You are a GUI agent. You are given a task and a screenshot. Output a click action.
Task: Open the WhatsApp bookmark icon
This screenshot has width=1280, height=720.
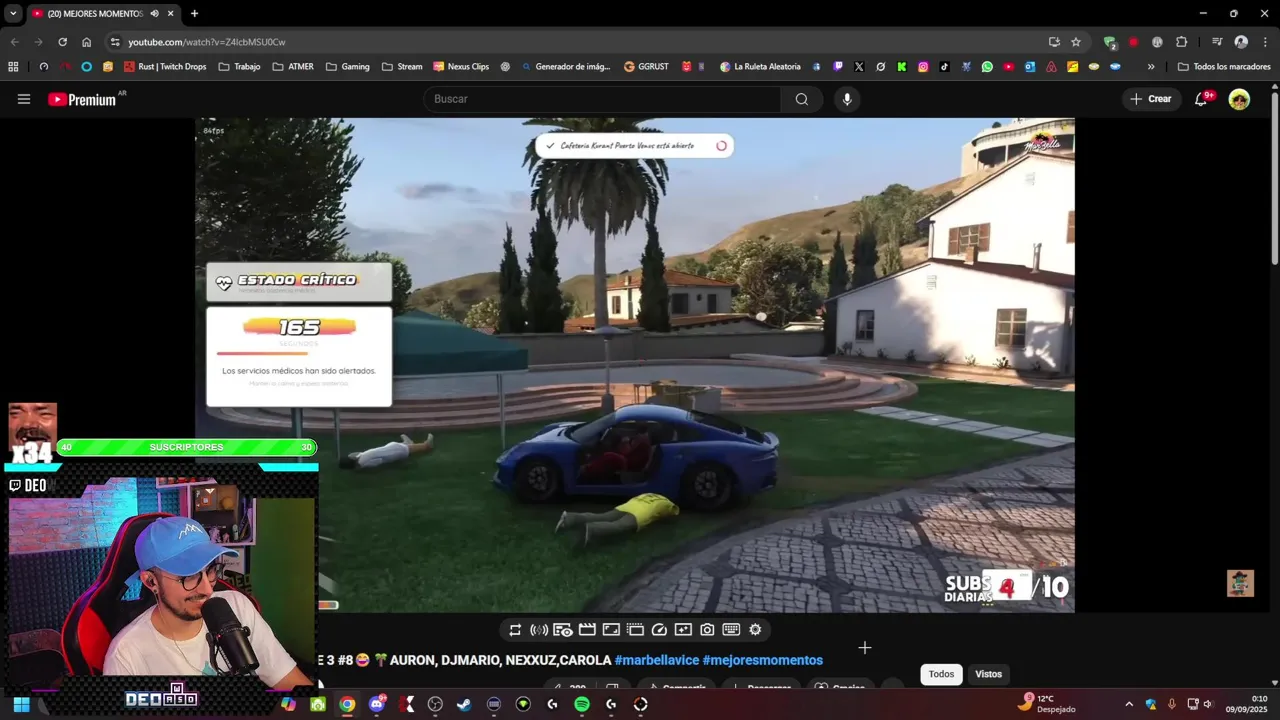point(987,67)
